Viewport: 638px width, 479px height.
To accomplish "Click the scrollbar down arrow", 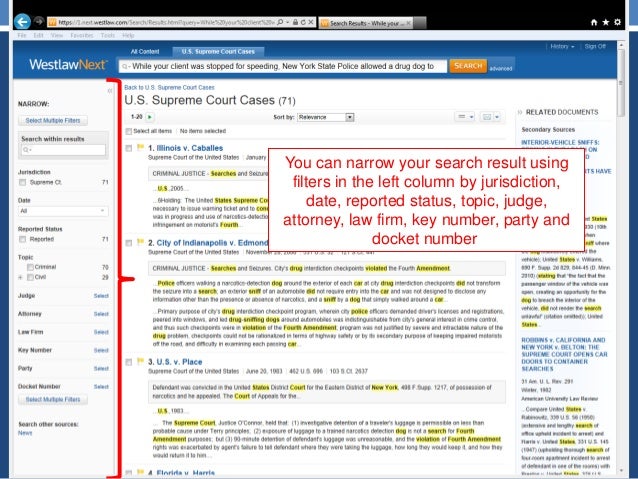I will coord(621,471).
